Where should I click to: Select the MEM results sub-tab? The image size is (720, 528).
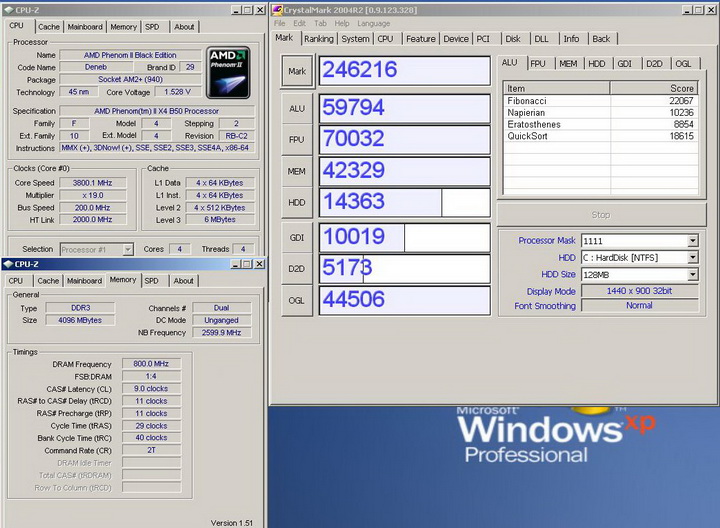(568, 64)
